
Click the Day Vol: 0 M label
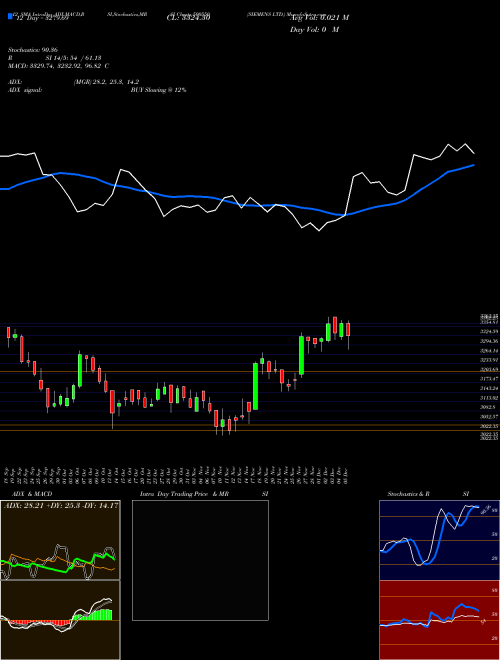[314, 29]
